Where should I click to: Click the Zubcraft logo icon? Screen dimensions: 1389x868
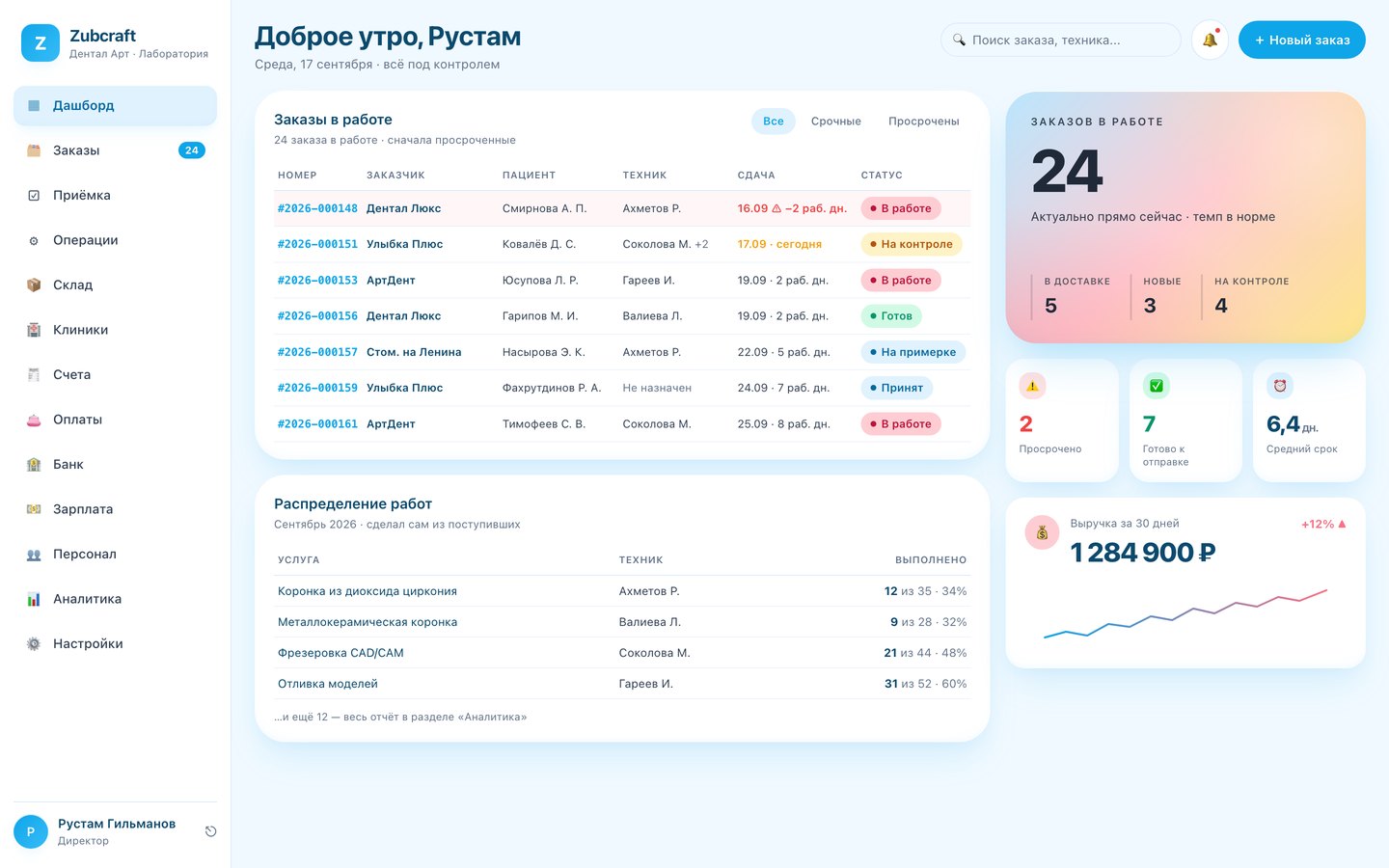[x=41, y=42]
